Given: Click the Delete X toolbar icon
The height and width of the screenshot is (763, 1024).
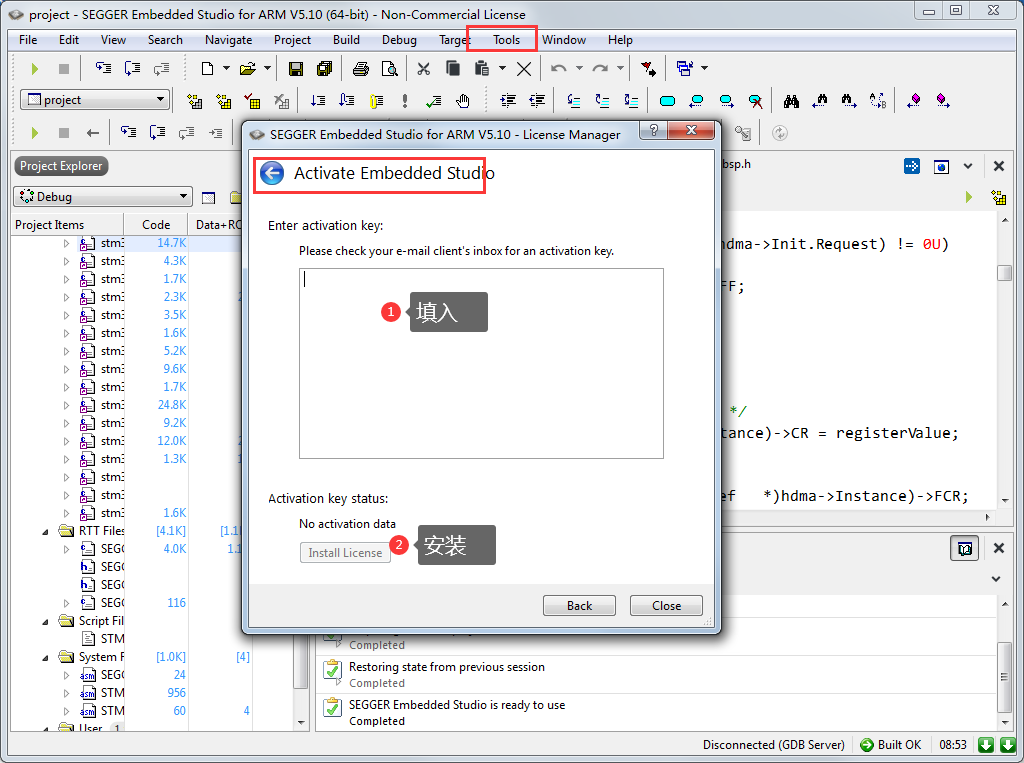Looking at the screenshot, I should tap(524, 69).
